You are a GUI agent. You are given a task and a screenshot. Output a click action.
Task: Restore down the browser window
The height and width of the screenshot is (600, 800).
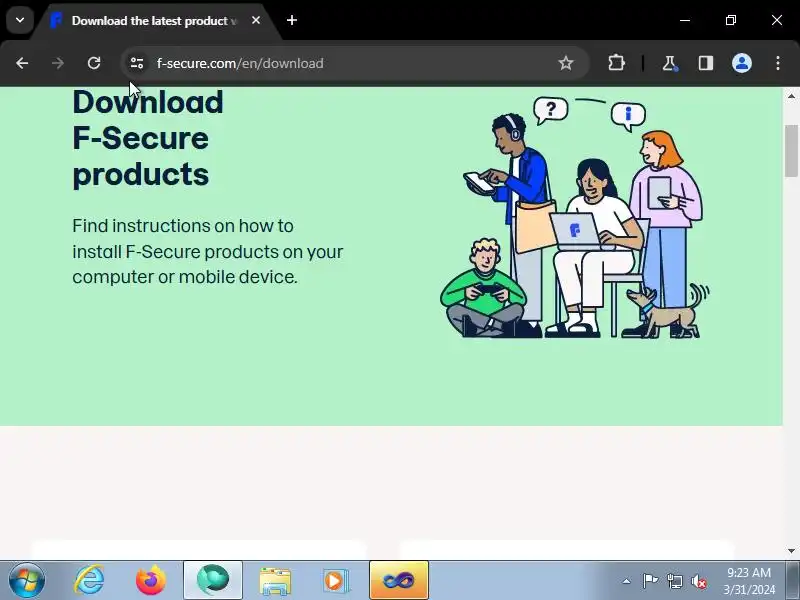731,20
